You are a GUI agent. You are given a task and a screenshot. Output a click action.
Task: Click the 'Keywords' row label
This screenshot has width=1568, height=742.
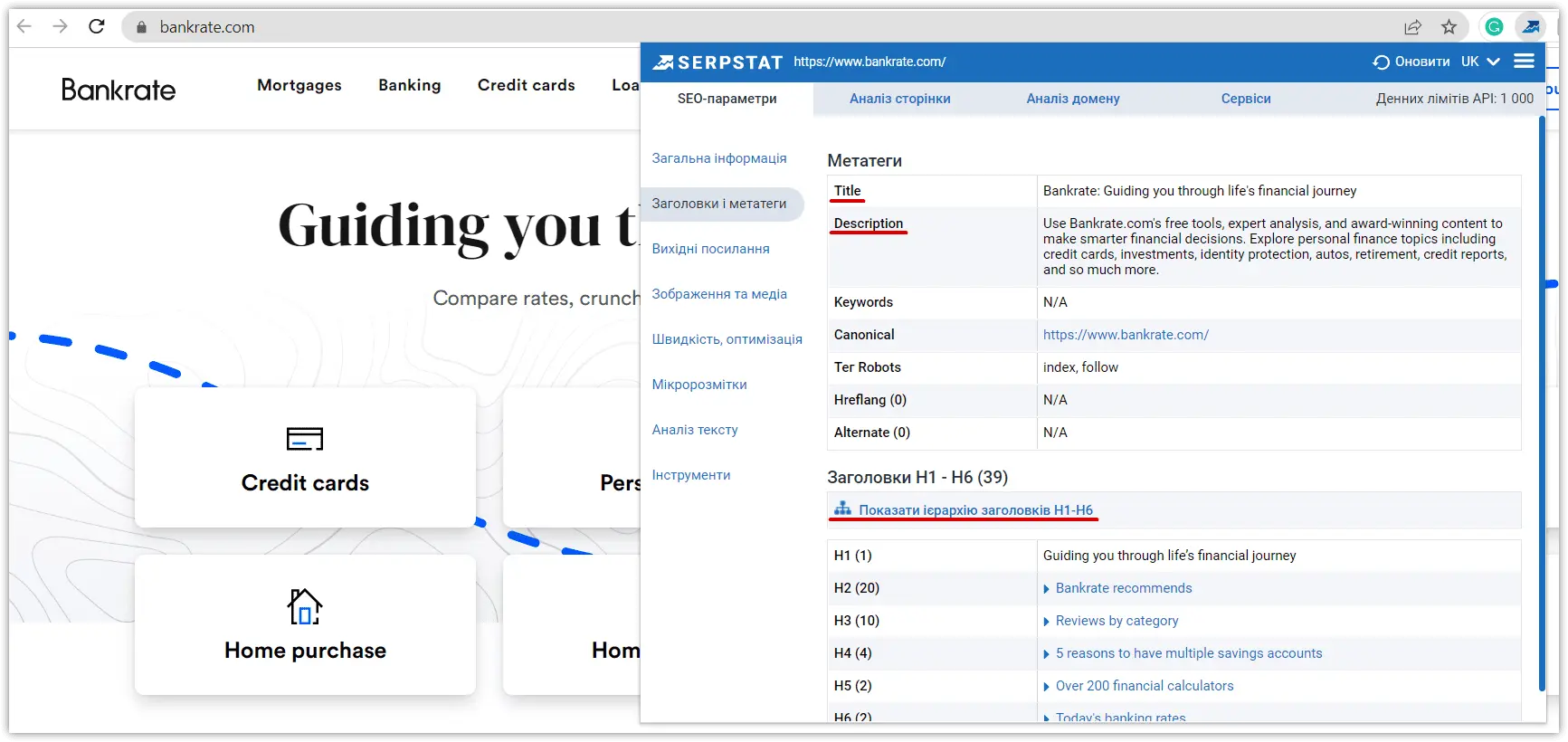(863, 302)
